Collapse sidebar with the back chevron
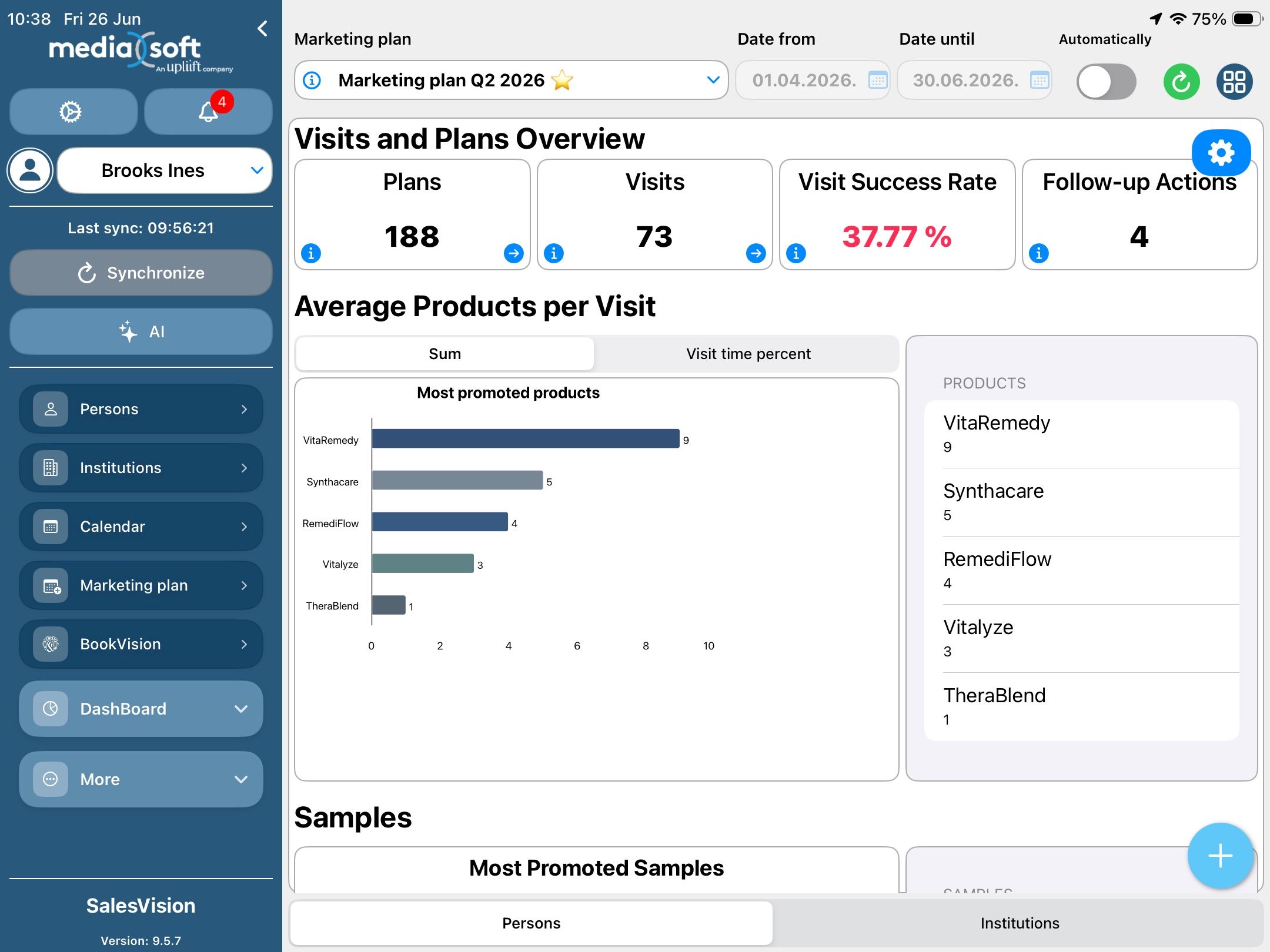 coord(263,28)
